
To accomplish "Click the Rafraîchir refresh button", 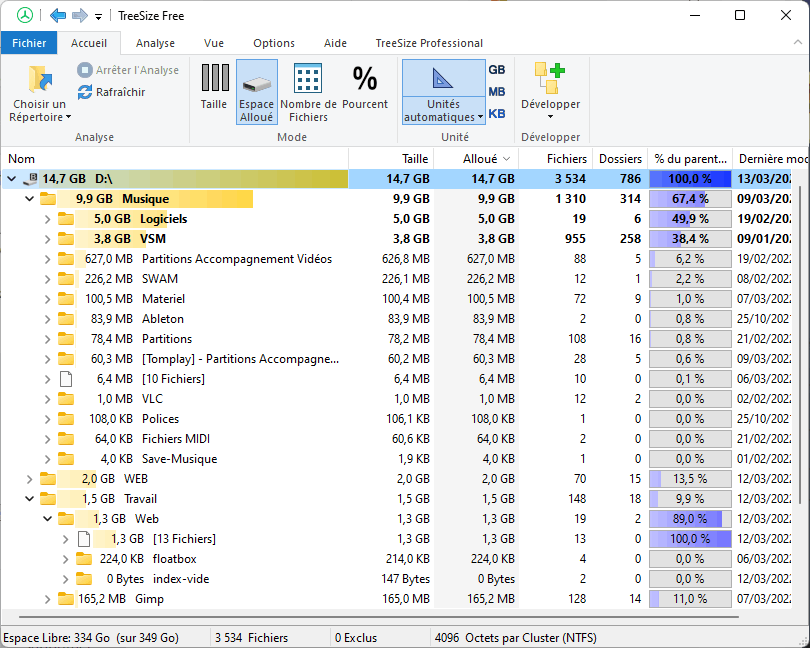I will pyautogui.click(x=112, y=92).
